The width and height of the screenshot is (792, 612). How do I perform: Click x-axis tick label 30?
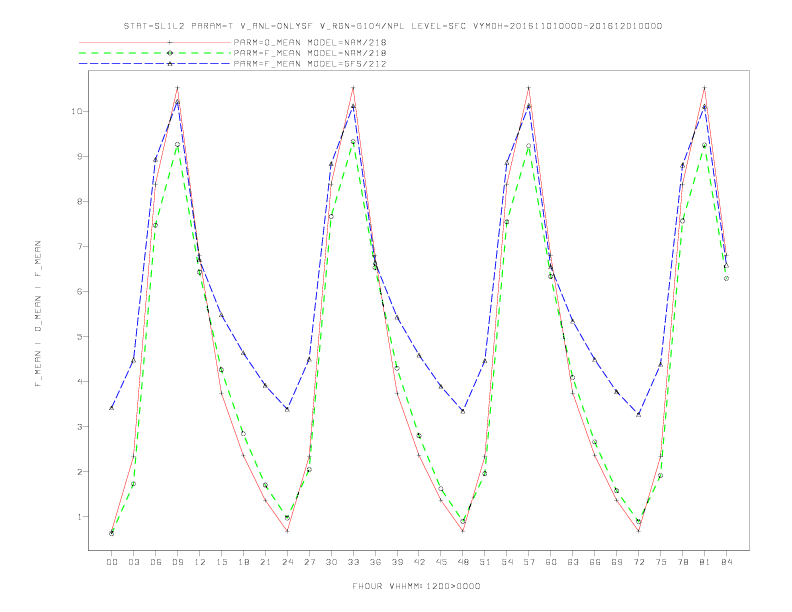[x=331, y=562]
